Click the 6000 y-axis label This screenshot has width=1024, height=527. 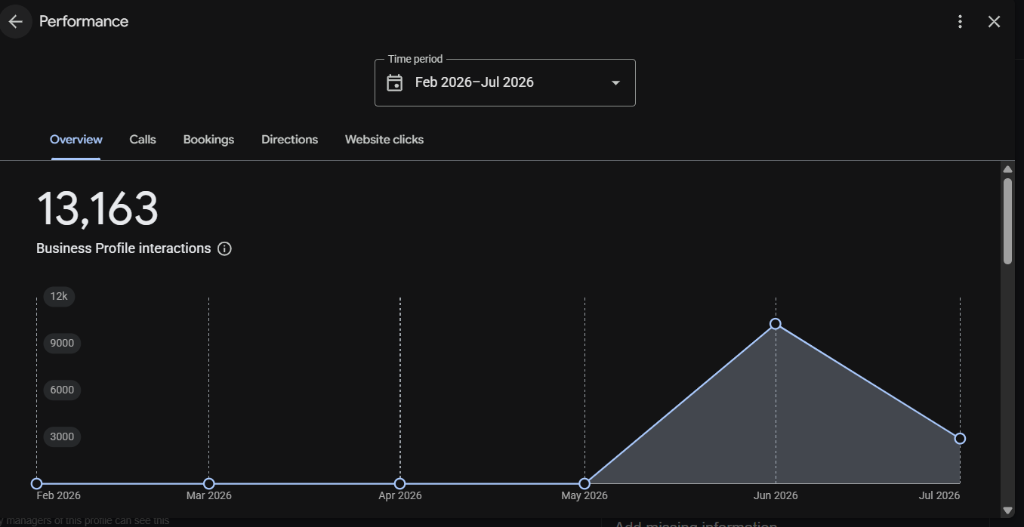click(62, 390)
